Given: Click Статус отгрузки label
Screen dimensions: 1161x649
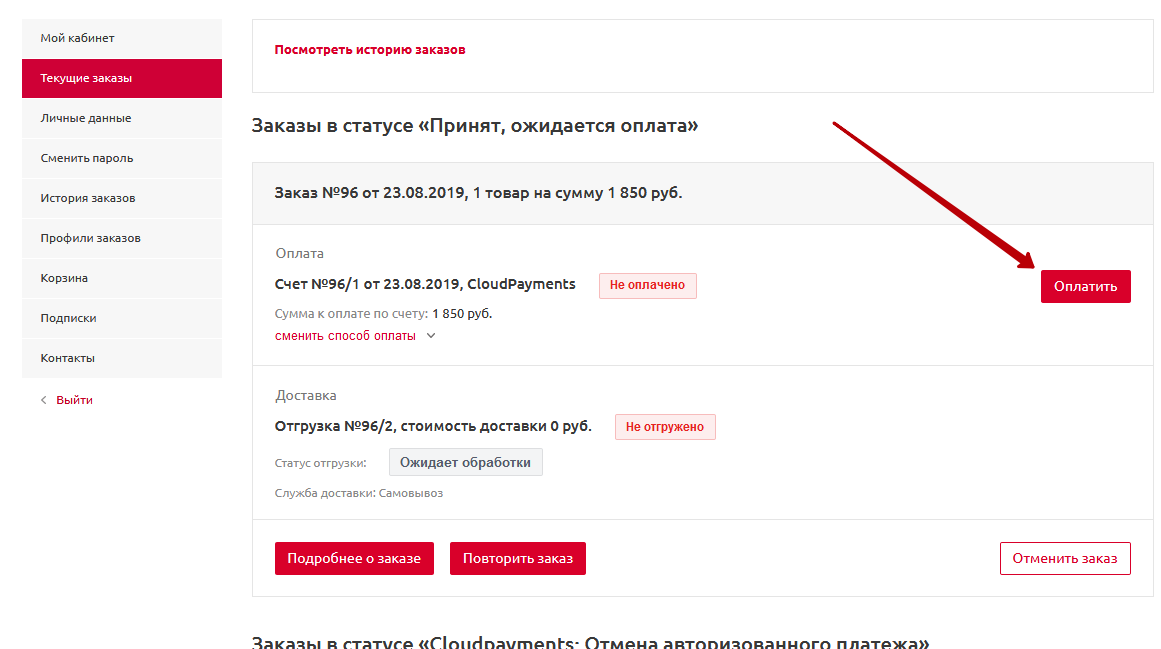Looking at the screenshot, I should point(320,463).
